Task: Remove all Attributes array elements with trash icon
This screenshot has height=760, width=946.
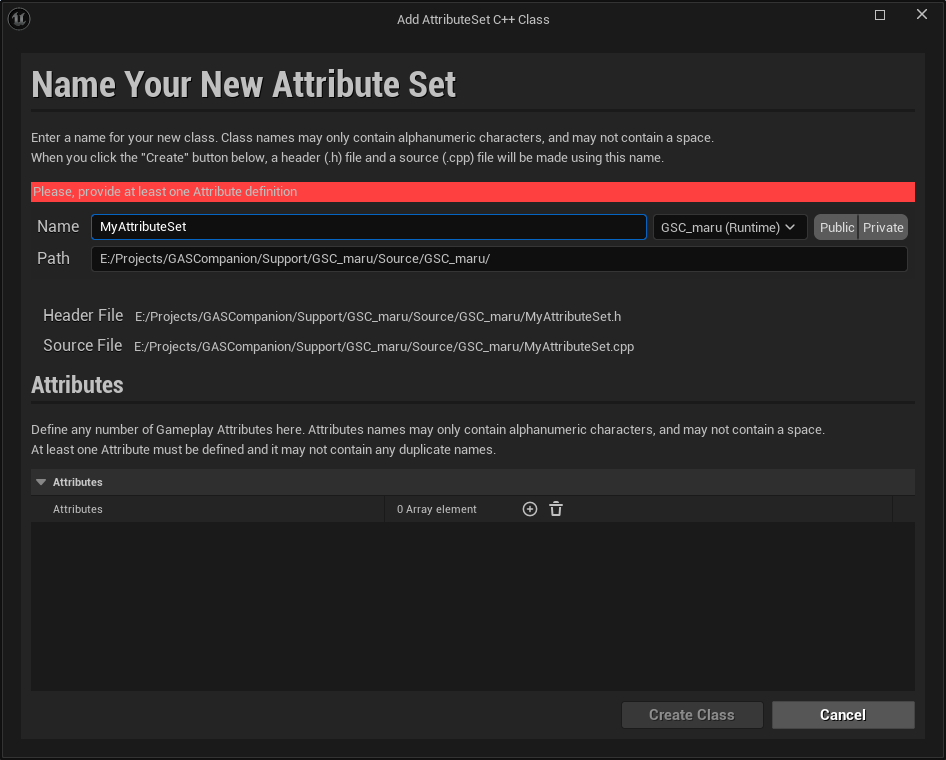Action: pos(556,509)
